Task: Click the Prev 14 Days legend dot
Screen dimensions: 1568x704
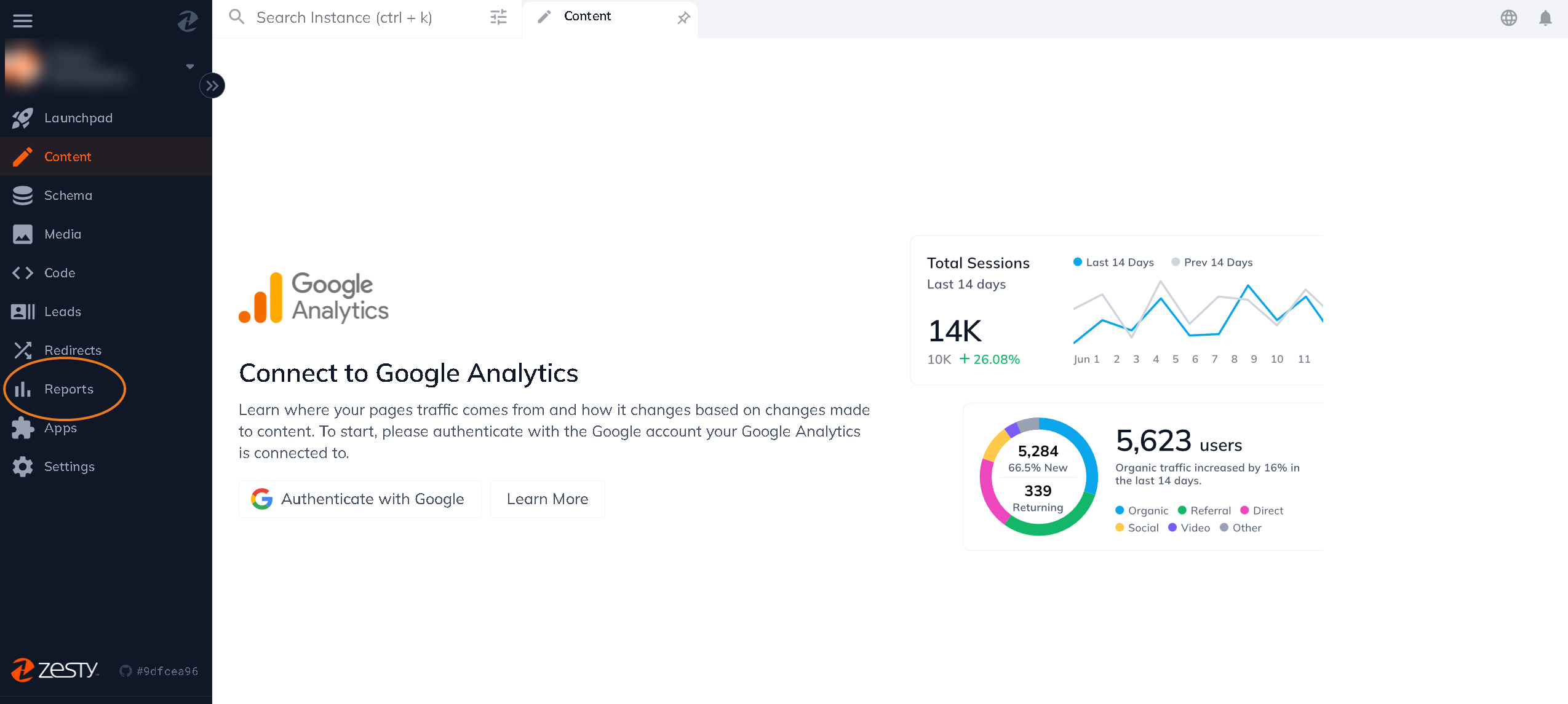Action: pyautogui.click(x=1175, y=262)
